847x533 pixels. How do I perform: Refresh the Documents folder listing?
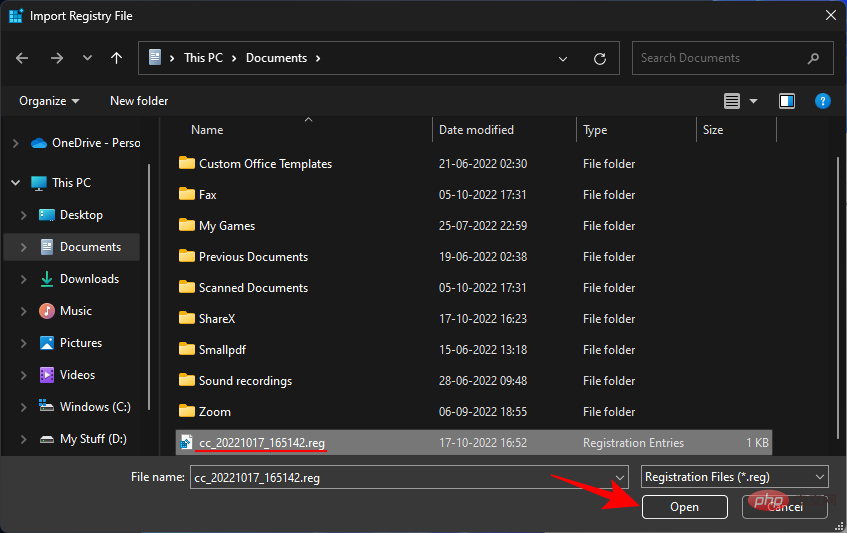click(x=600, y=58)
